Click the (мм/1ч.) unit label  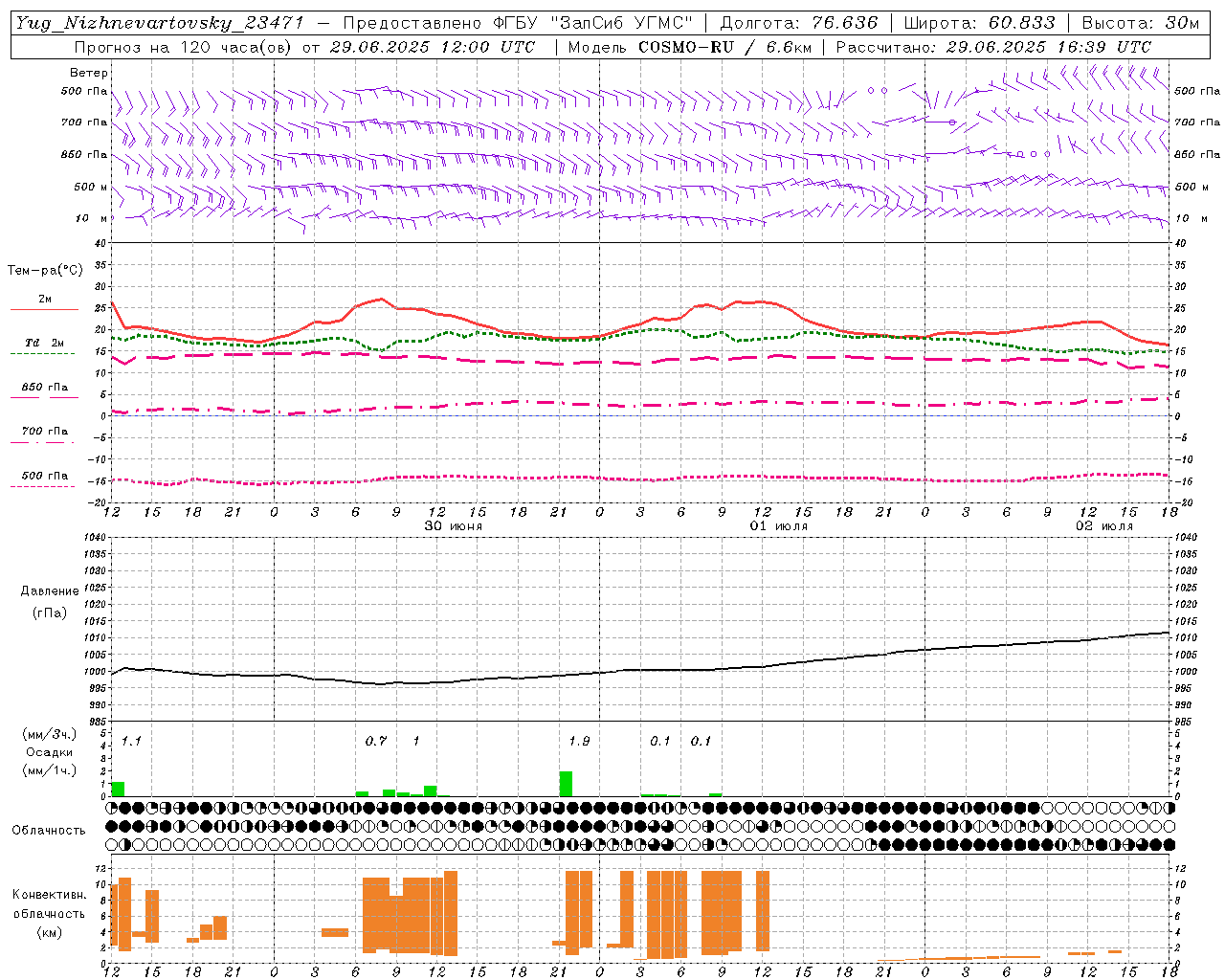(x=50, y=770)
